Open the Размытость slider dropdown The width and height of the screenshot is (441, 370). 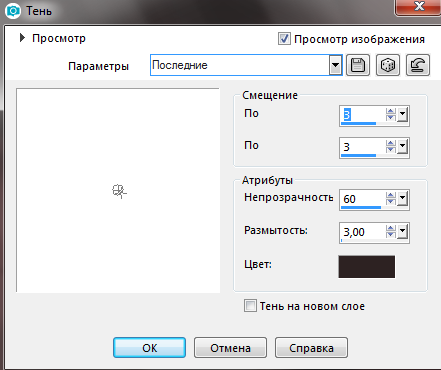pyautogui.click(x=403, y=231)
